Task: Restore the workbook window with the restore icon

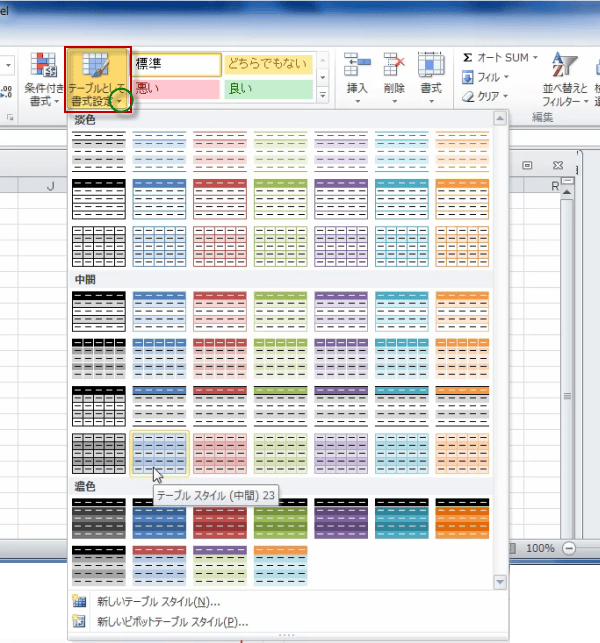Action: (x=527, y=165)
